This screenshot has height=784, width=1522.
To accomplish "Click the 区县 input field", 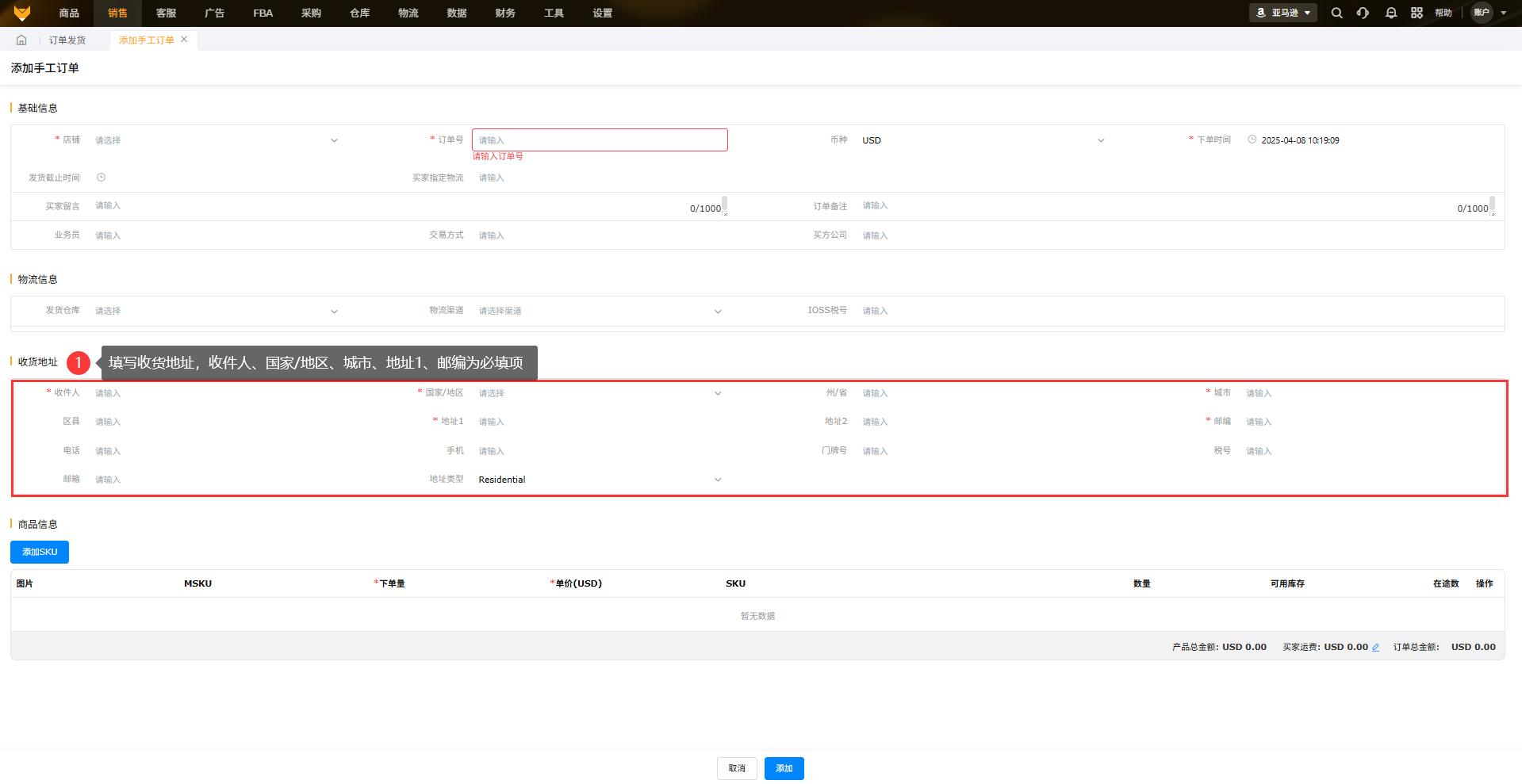I will coord(217,422).
